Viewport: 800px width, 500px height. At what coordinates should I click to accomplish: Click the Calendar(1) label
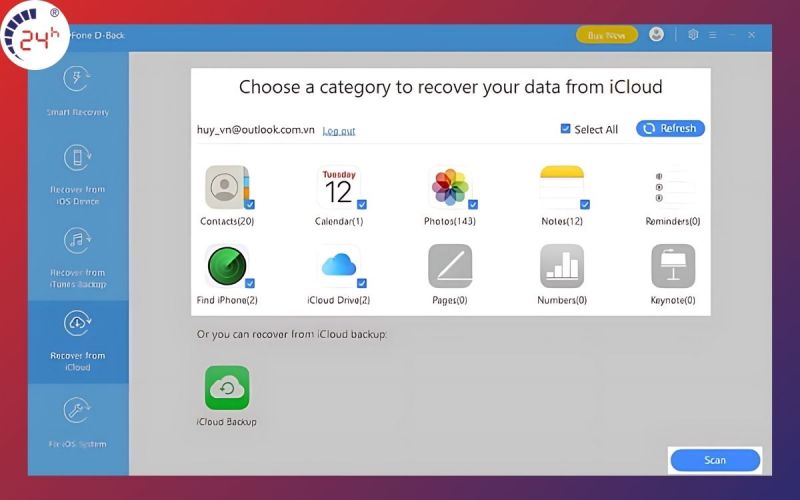click(x=339, y=221)
